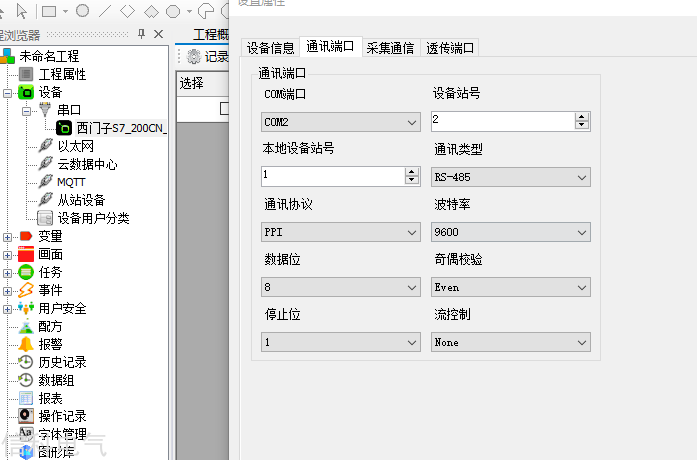Toggle the checkbox under 选择 column
Image resolution: width=697 pixels, height=460 pixels.
[224, 108]
